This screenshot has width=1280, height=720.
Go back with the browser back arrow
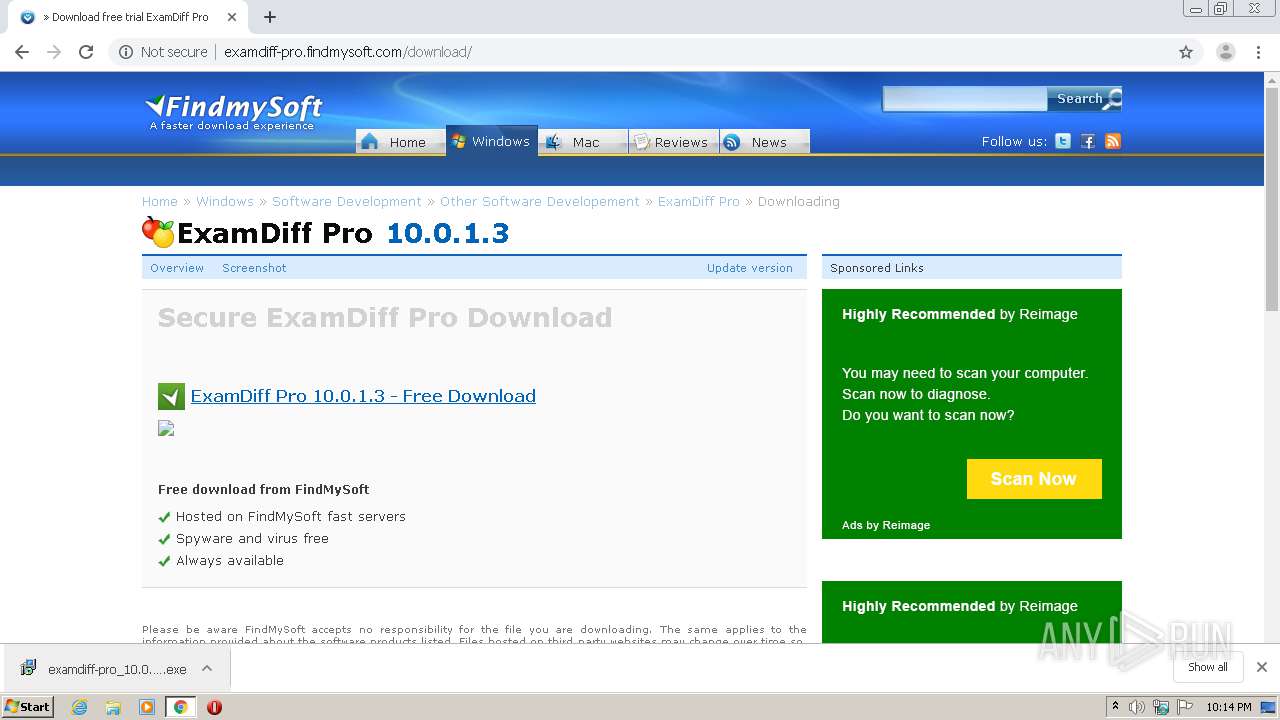coord(22,52)
